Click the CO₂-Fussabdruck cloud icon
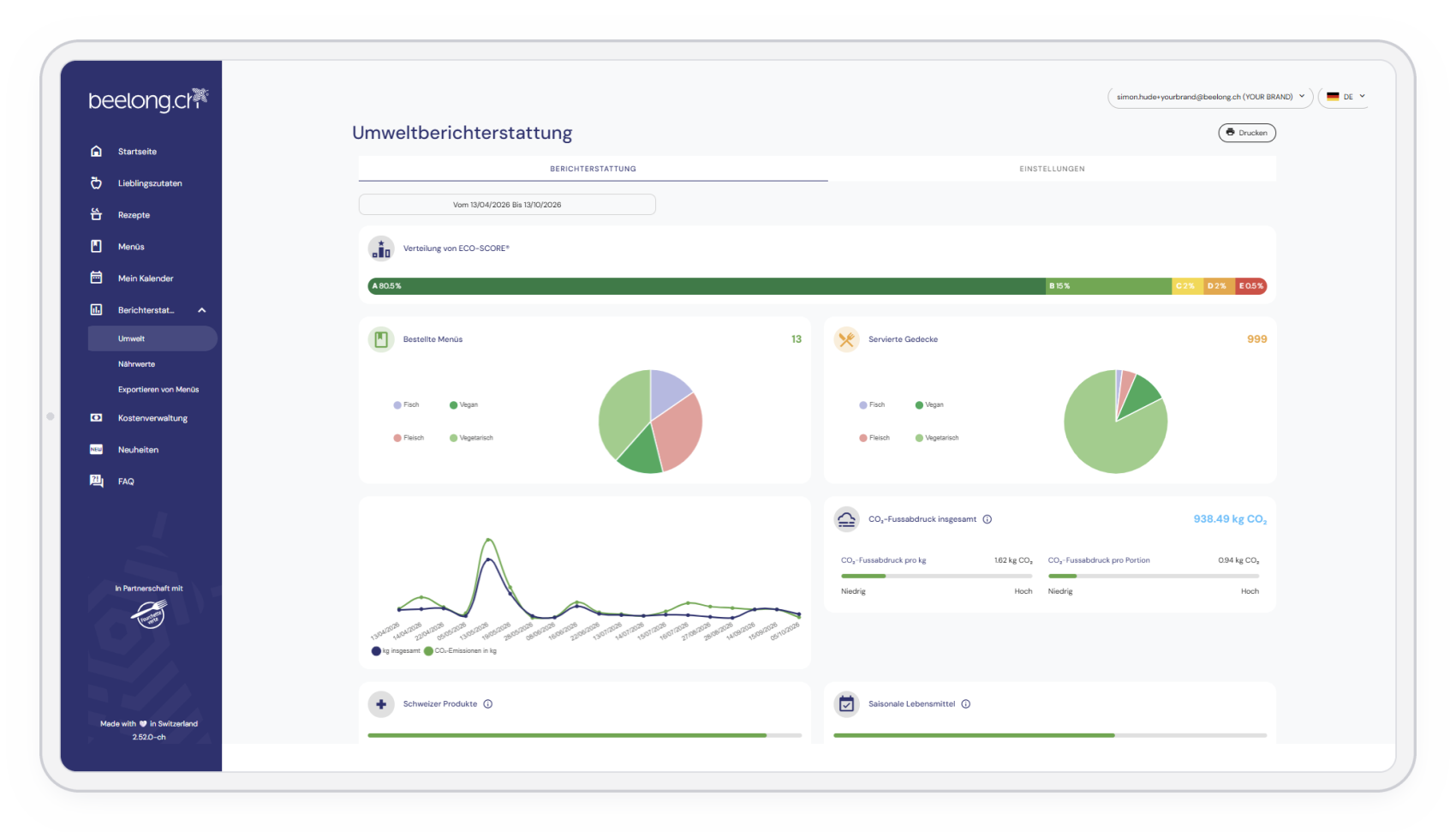This screenshot has height=832, width=1456. (x=846, y=519)
